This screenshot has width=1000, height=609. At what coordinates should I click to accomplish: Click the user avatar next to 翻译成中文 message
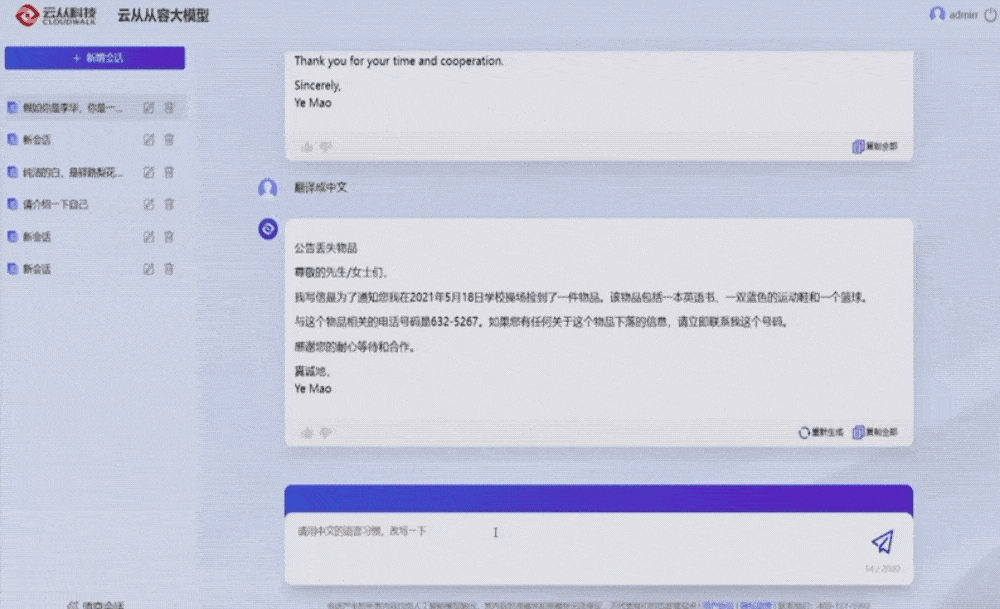click(x=267, y=189)
